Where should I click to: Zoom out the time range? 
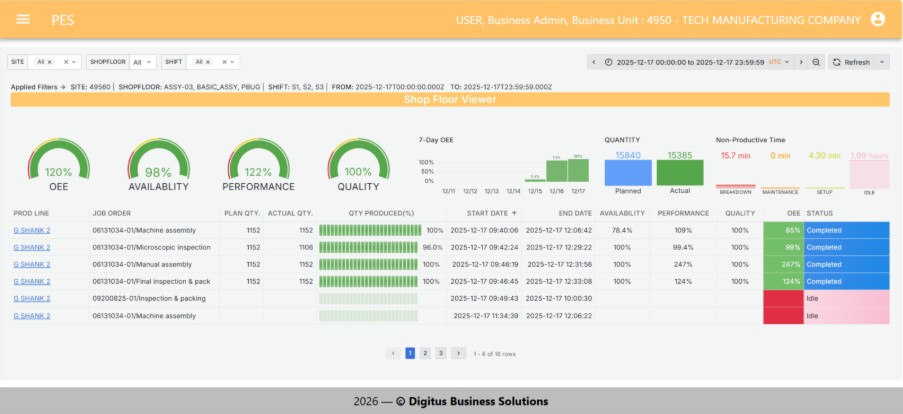[x=816, y=62]
